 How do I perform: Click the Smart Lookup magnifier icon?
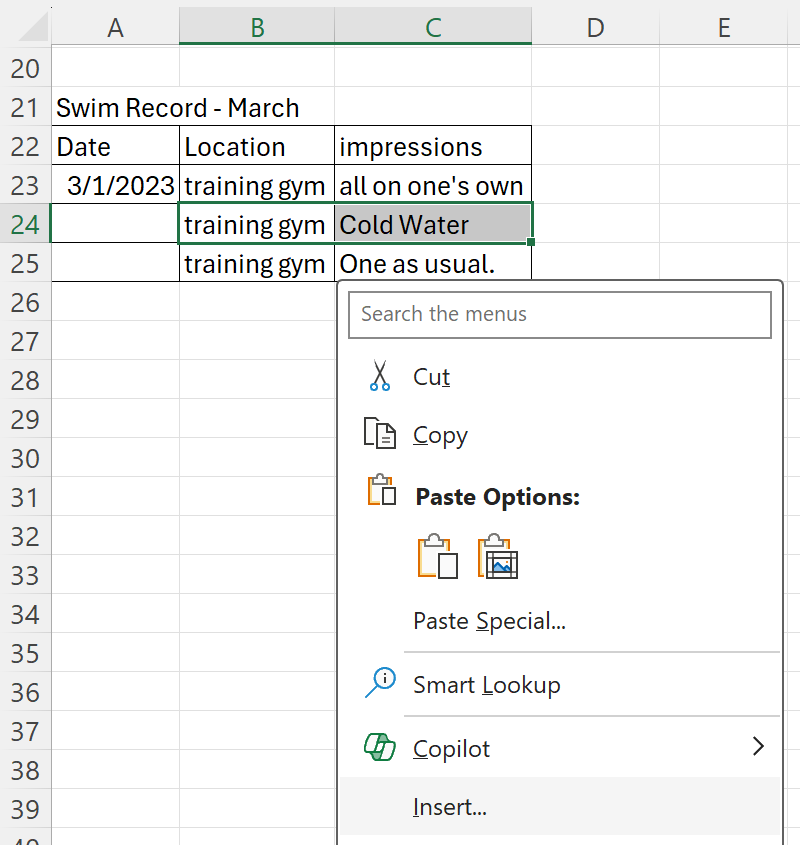[x=380, y=683]
